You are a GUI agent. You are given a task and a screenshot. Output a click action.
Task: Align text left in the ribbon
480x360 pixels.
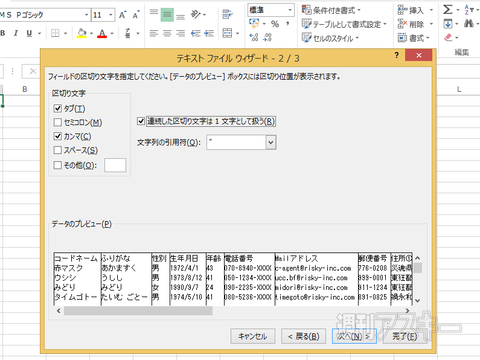point(154,33)
